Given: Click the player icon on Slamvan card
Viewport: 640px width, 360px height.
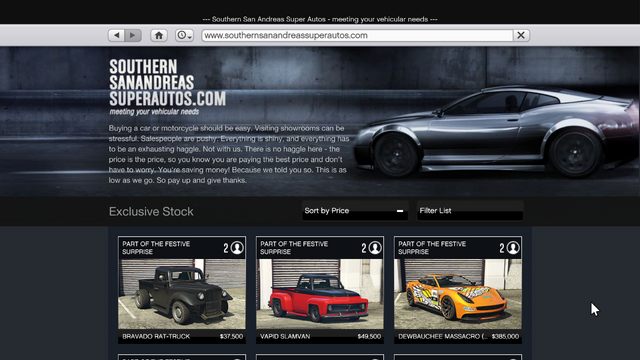Looking at the screenshot, I should pos(375,248).
